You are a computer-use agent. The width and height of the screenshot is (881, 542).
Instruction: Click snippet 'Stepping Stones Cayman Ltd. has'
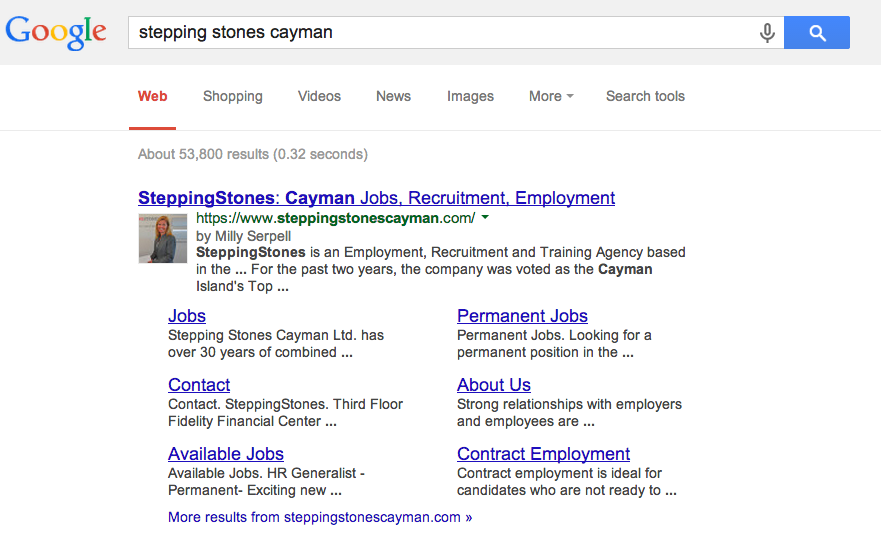[276, 335]
